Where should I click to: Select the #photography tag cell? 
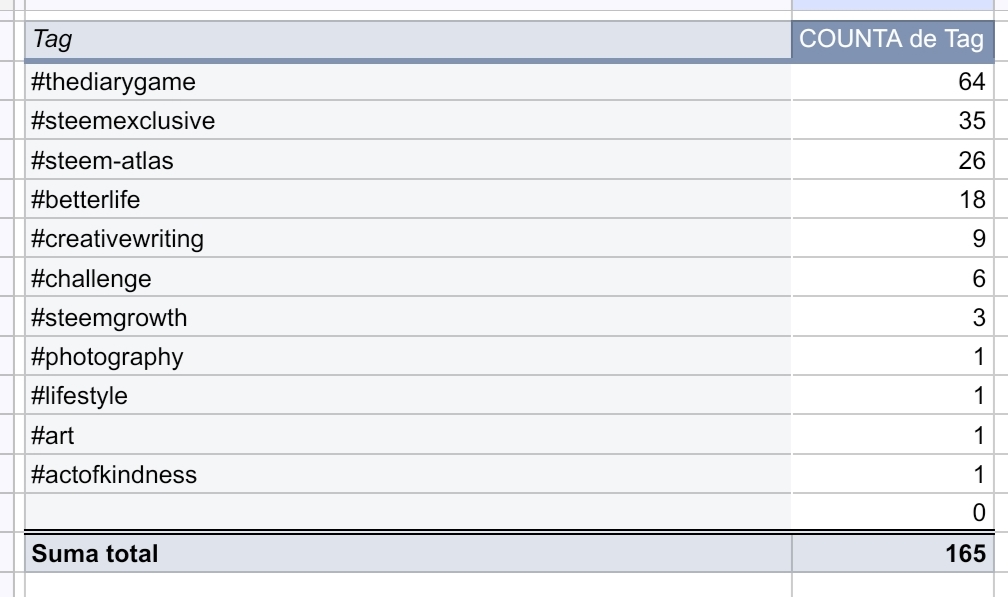[x=408, y=356]
